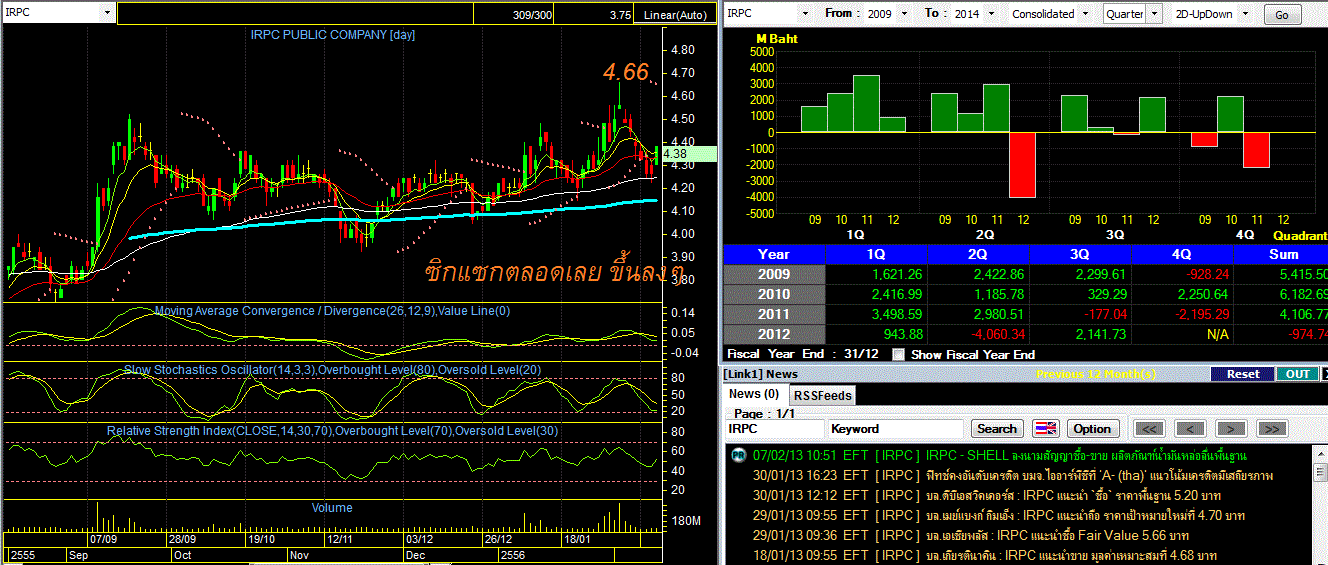1328x565 pixels.
Task: Click the Year column header
Action: [x=774, y=254]
